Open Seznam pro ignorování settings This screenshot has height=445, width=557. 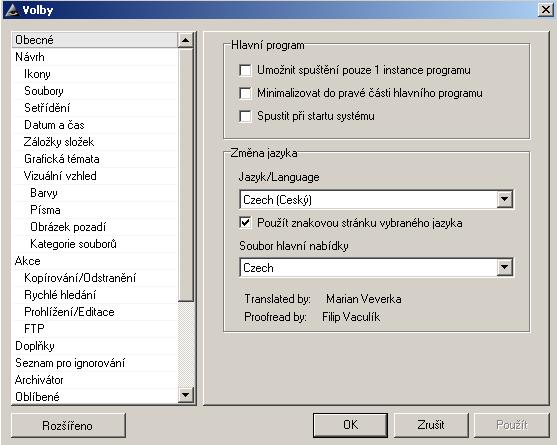(x=94, y=363)
